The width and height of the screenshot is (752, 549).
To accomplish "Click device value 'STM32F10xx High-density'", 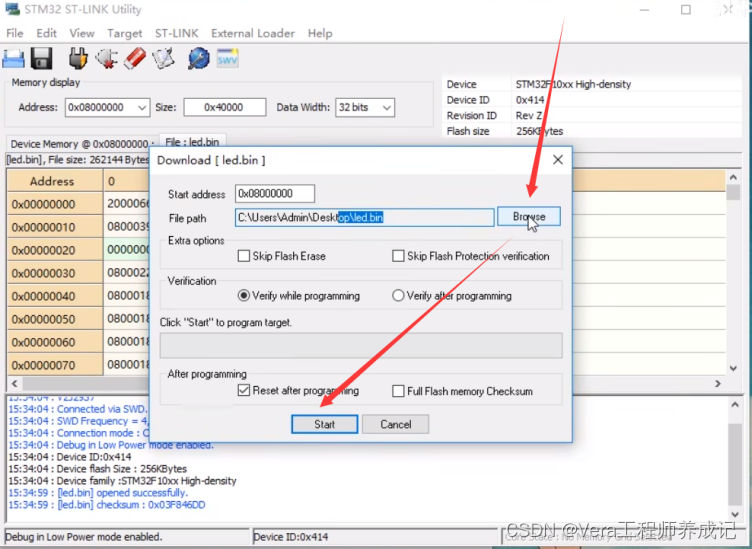I will pyautogui.click(x=573, y=84).
